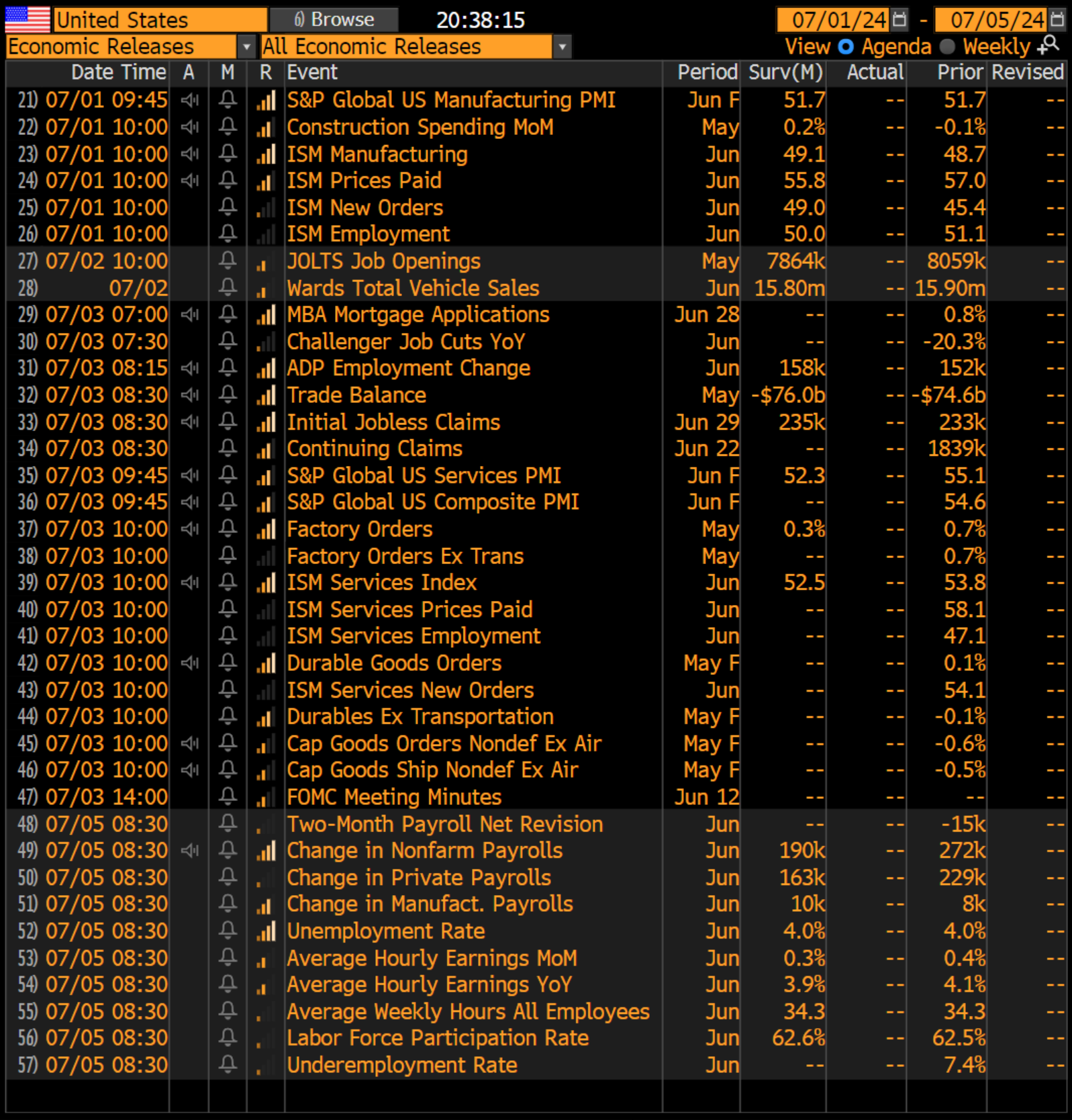This screenshot has height=1120, width=1072.
Task: Sort by the Period column header
Action: pos(708,72)
